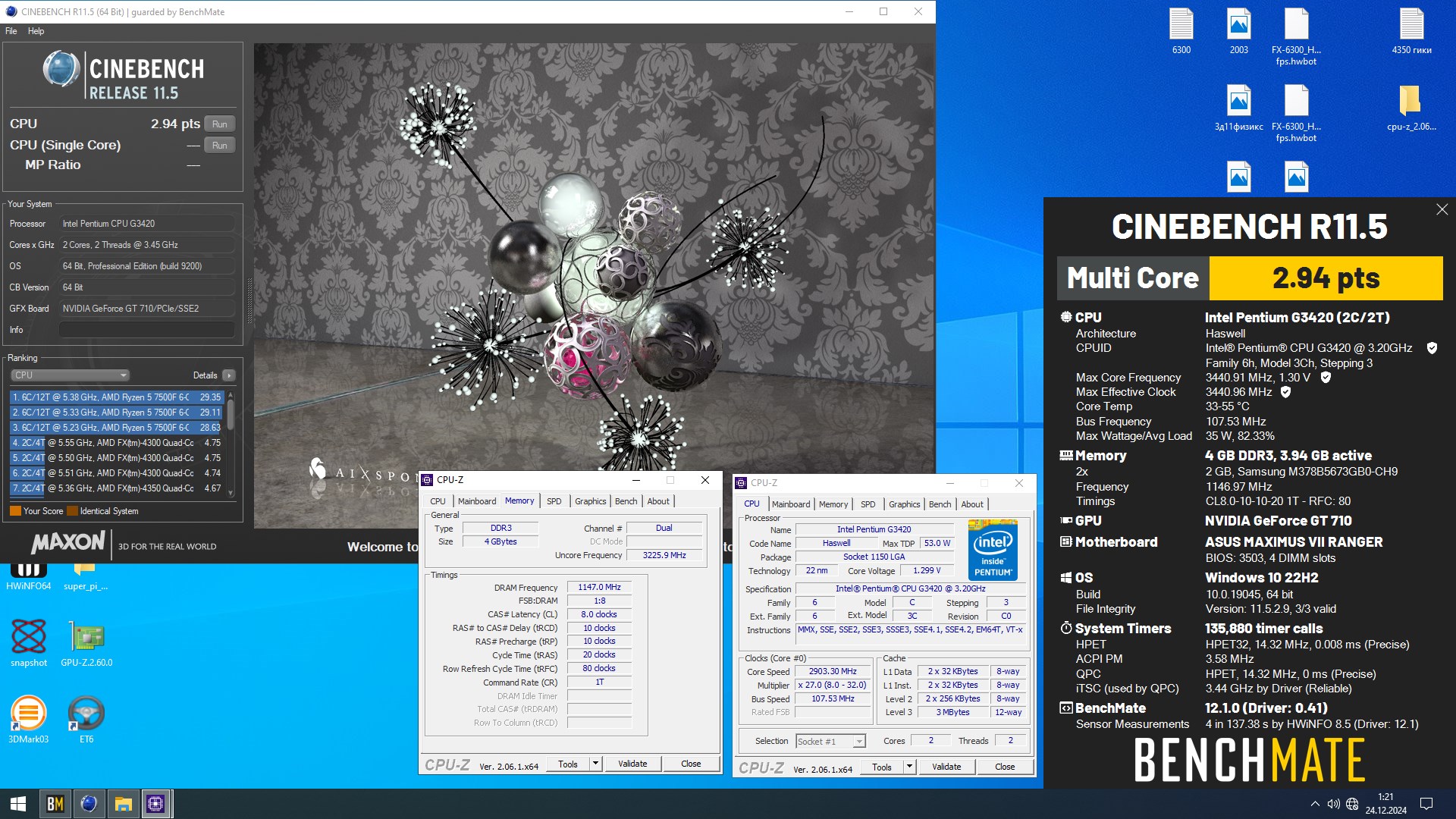The image size is (1456, 819).
Task: Close the BenchMate result overlay
Action: pos(1442,209)
